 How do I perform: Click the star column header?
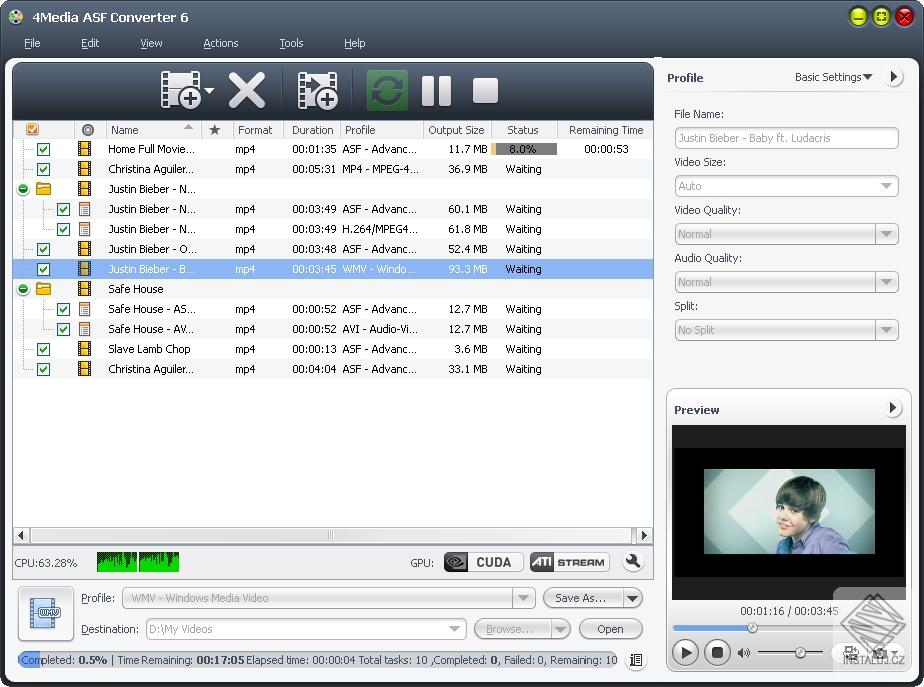tap(215, 130)
